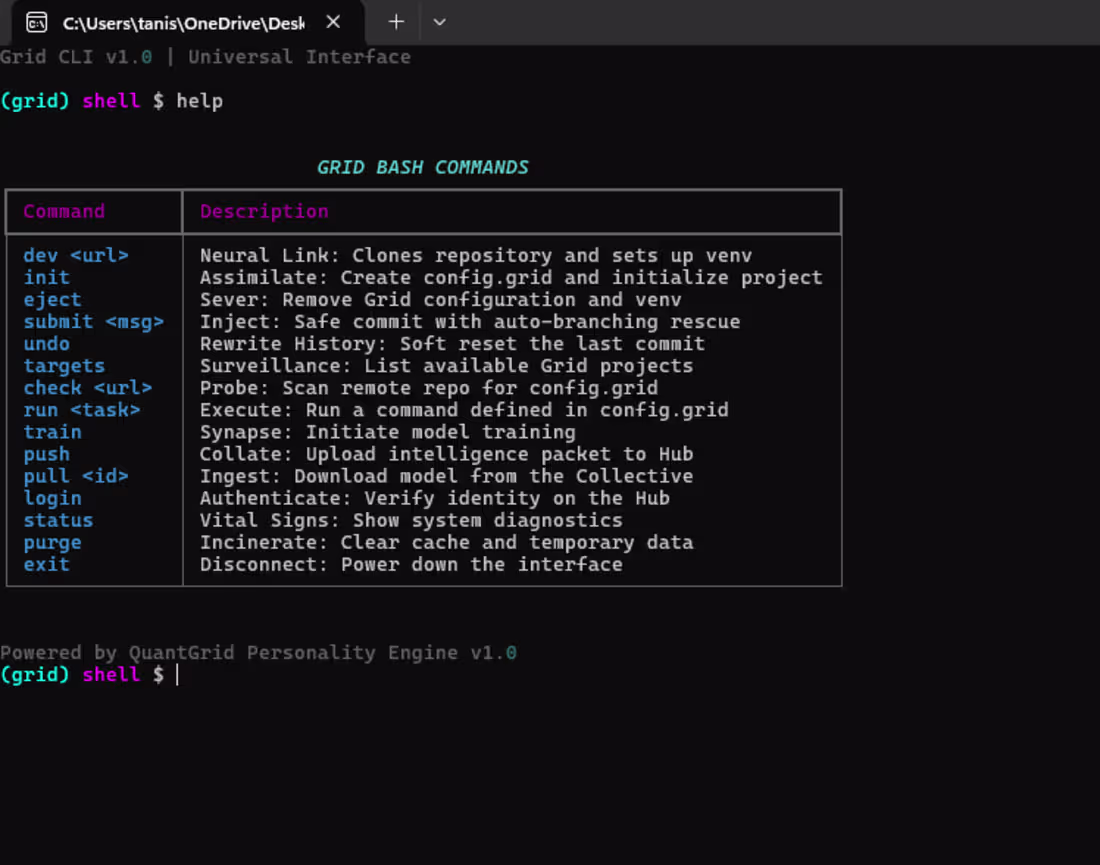The height and width of the screenshot is (865, 1100).
Task: Click the 'submit <msg>' command cell
Action: (x=93, y=322)
